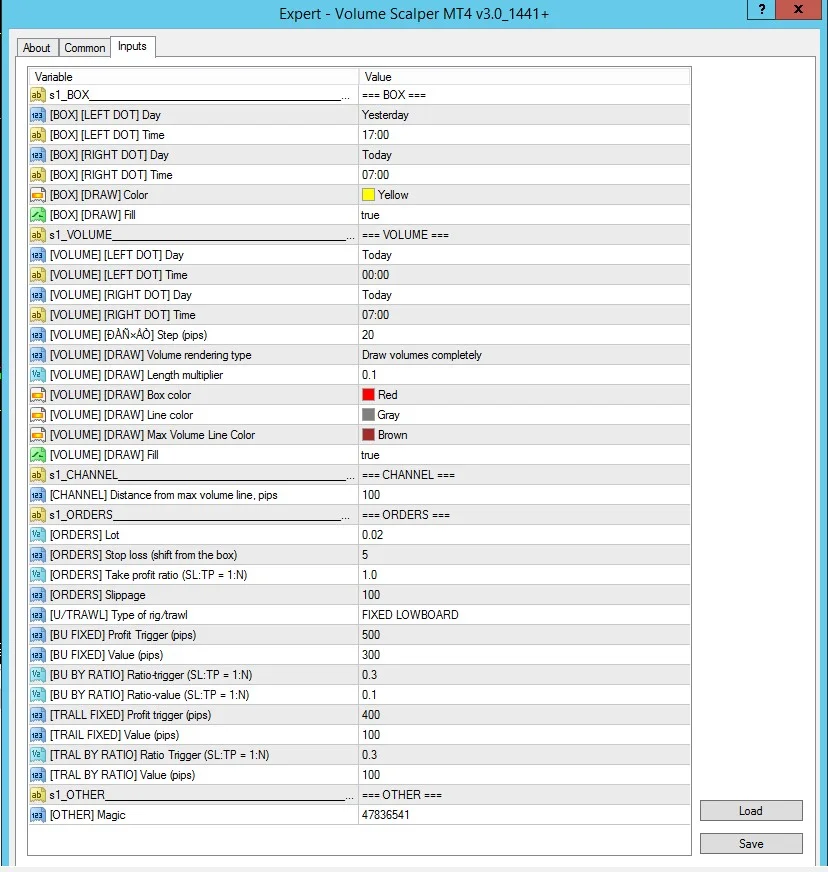
Task: Switch to the Common tab
Action: click(x=85, y=48)
